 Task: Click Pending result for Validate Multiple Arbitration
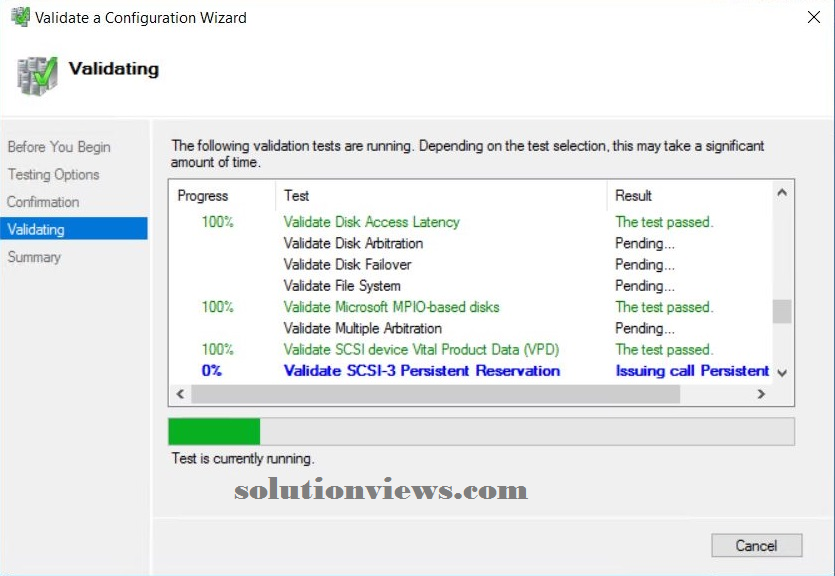(x=644, y=328)
